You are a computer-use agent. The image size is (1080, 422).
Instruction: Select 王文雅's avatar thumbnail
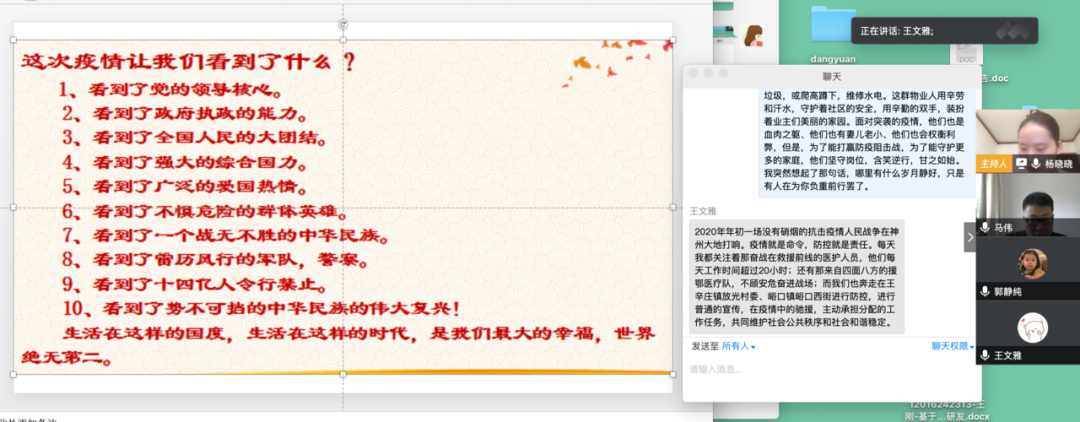1030,327
